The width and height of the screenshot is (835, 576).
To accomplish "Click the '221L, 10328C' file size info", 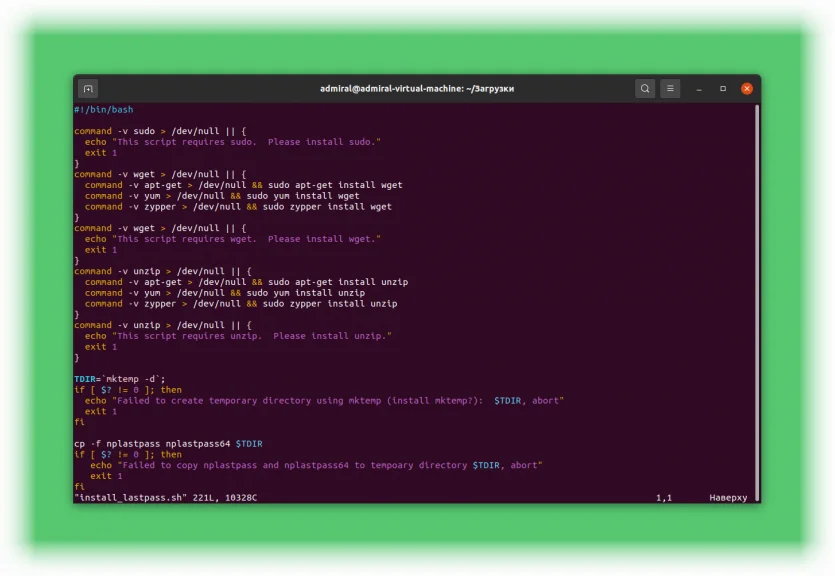I will tap(225, 498).
